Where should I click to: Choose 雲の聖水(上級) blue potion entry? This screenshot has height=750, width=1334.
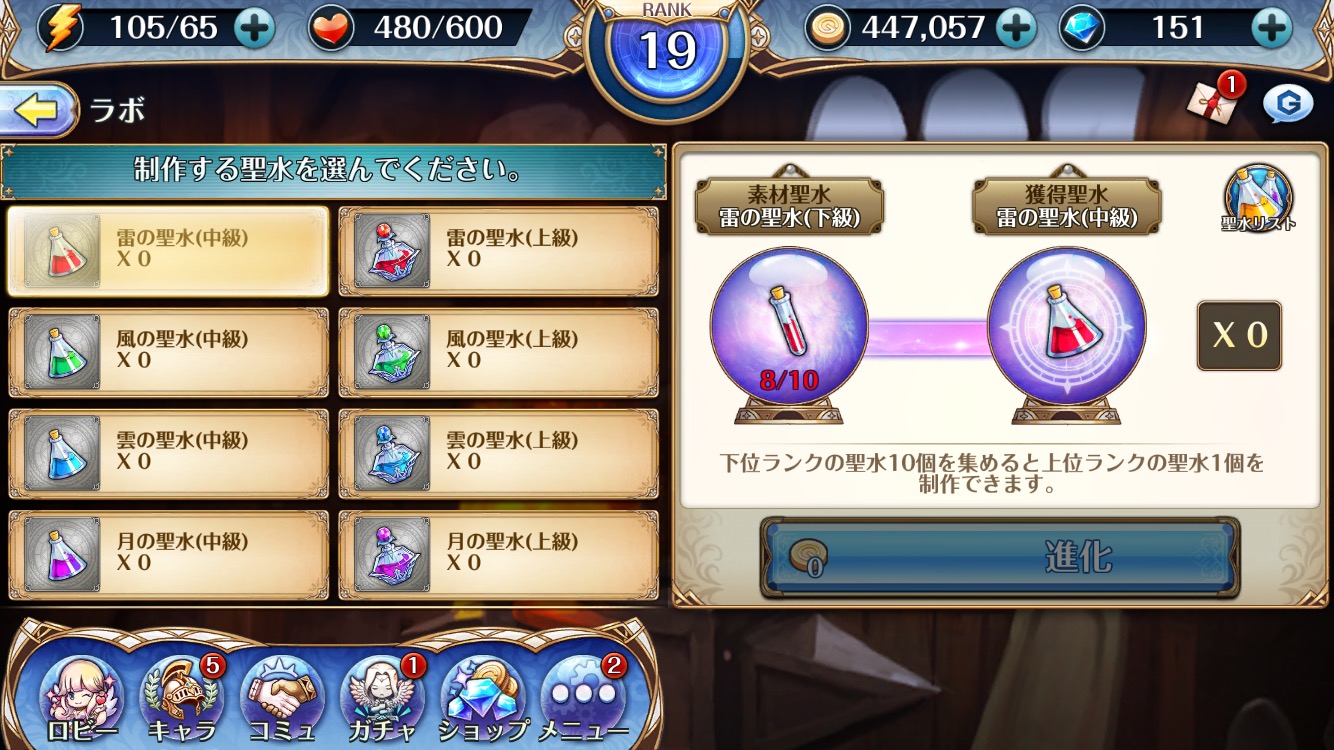[x=499, y=453]
